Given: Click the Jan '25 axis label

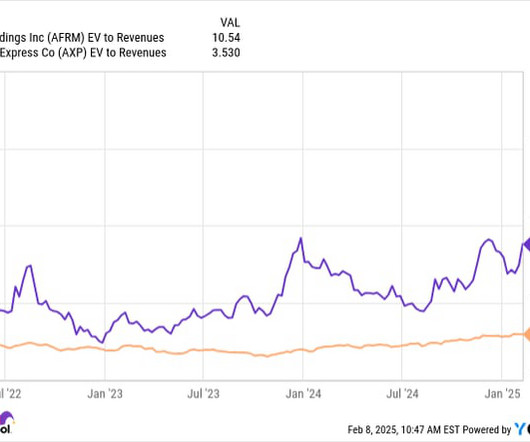Looking at the screenshot, I should [x=502, y=394].
